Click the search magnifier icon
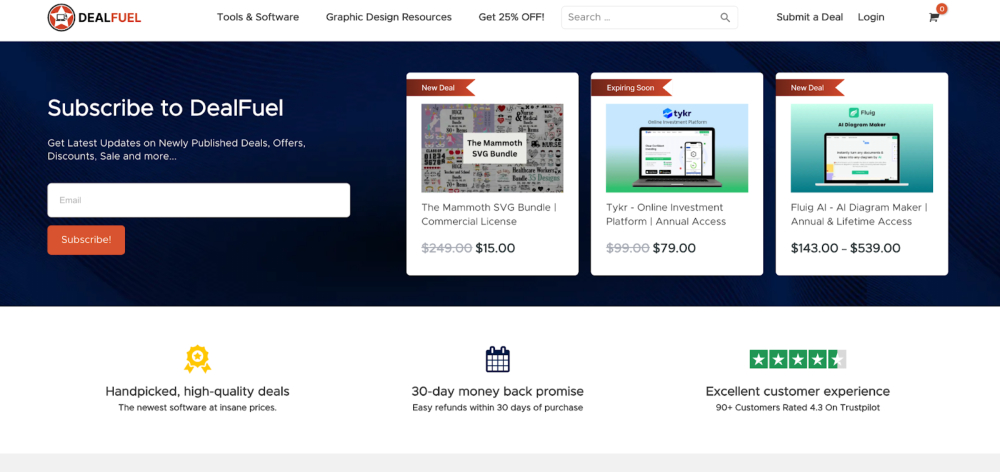The image size is (1000, 472). pyautogui.click(x=725, y=18)
